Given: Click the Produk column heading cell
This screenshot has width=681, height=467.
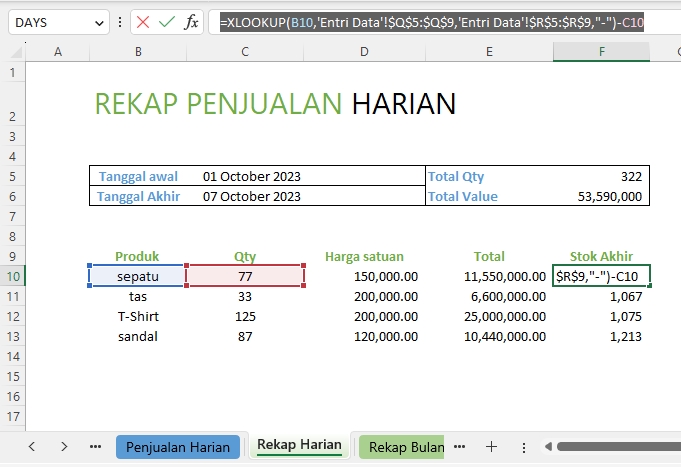Looking at the screenshot, I should (x=137, y=256).
